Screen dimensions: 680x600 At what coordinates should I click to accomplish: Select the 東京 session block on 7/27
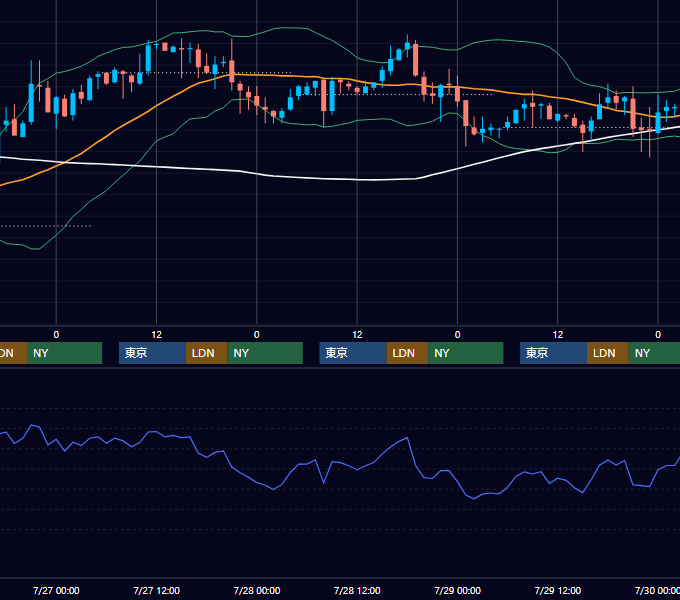point(152,353)
